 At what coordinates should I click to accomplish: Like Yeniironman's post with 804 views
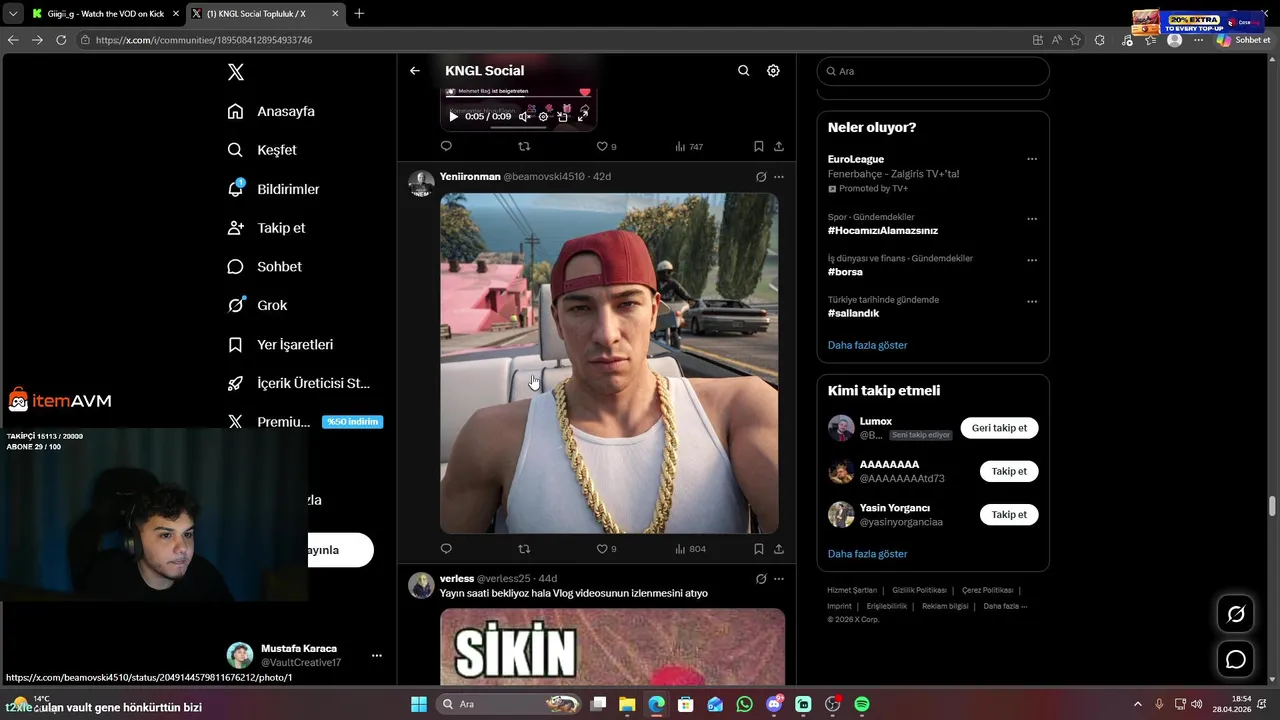pos(606,548)
